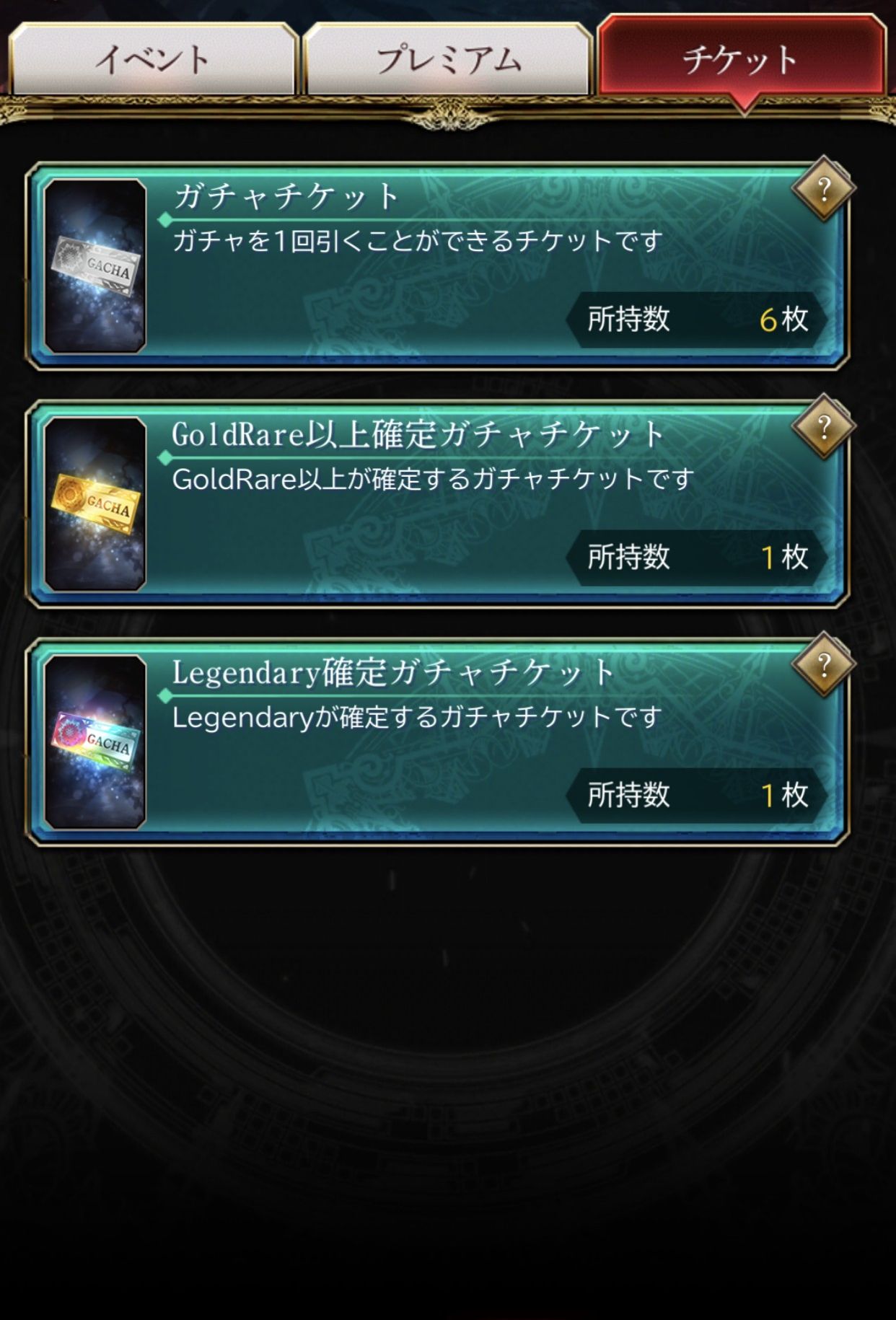
Task: Tap the gold GACHA ticket thumbnail
Action: click(95, 503)
